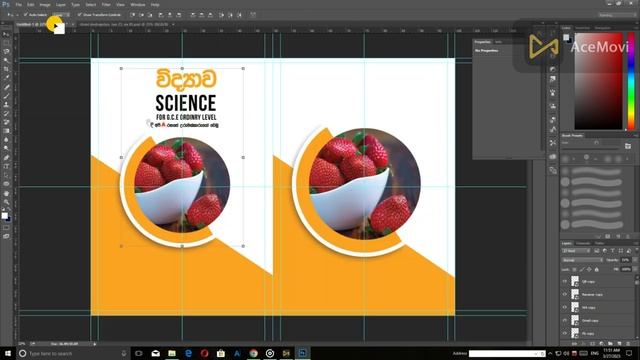Open the Filter menu

tap(106, 4)
